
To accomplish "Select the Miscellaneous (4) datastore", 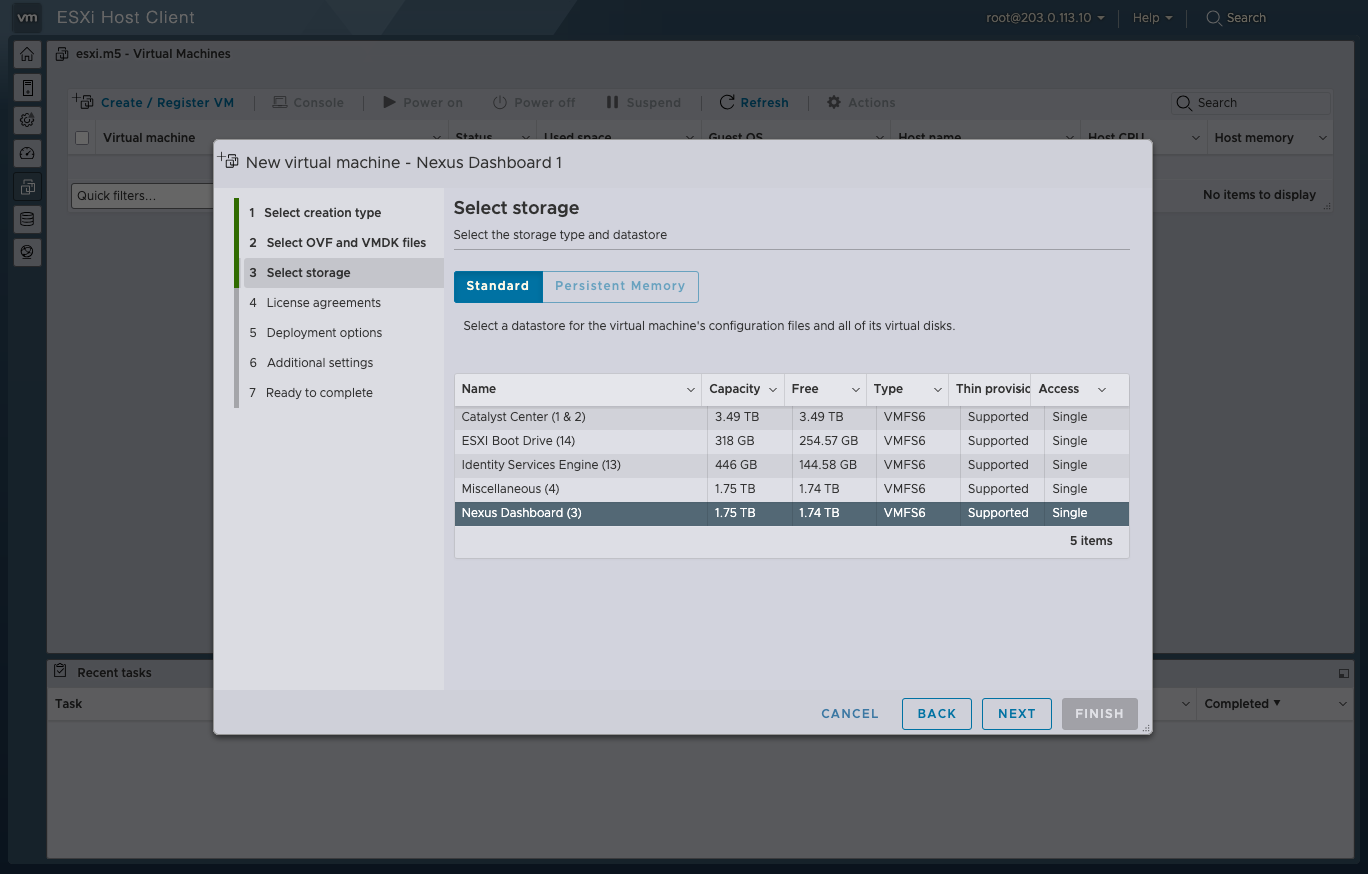I will (x=791, y=489).
